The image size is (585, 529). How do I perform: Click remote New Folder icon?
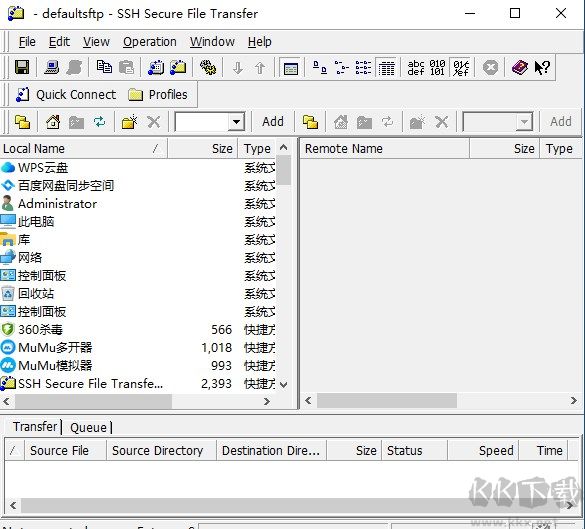point(417,122)
